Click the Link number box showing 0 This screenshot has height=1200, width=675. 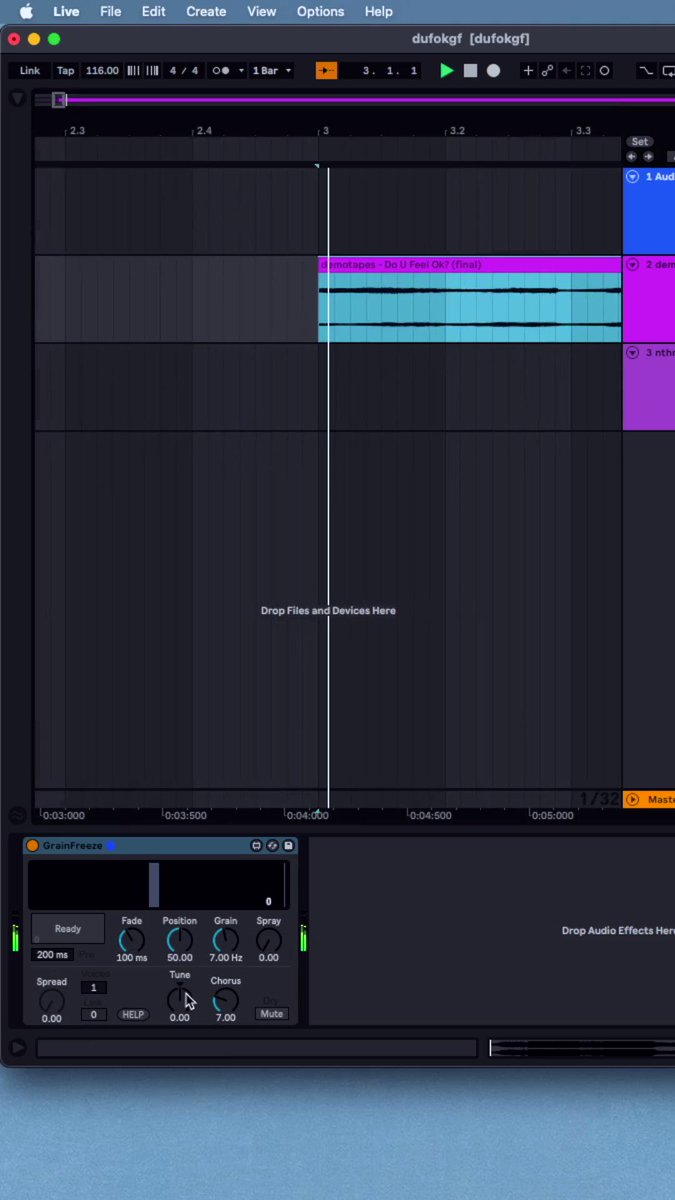pyautogui.click(x=94, y=1015)
